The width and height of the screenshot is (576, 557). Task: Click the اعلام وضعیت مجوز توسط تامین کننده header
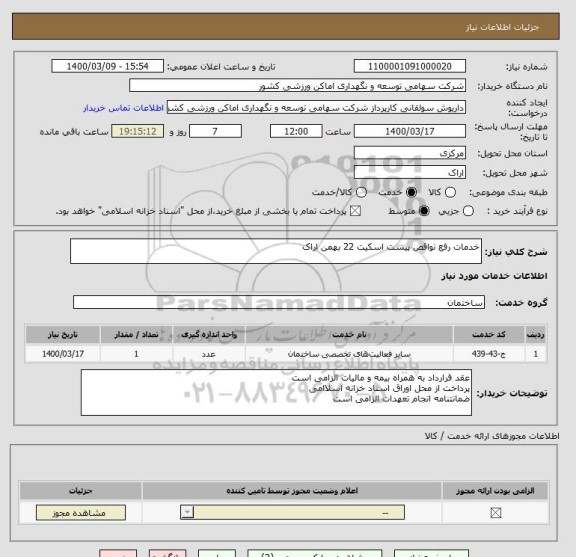(x=292, y=491)
